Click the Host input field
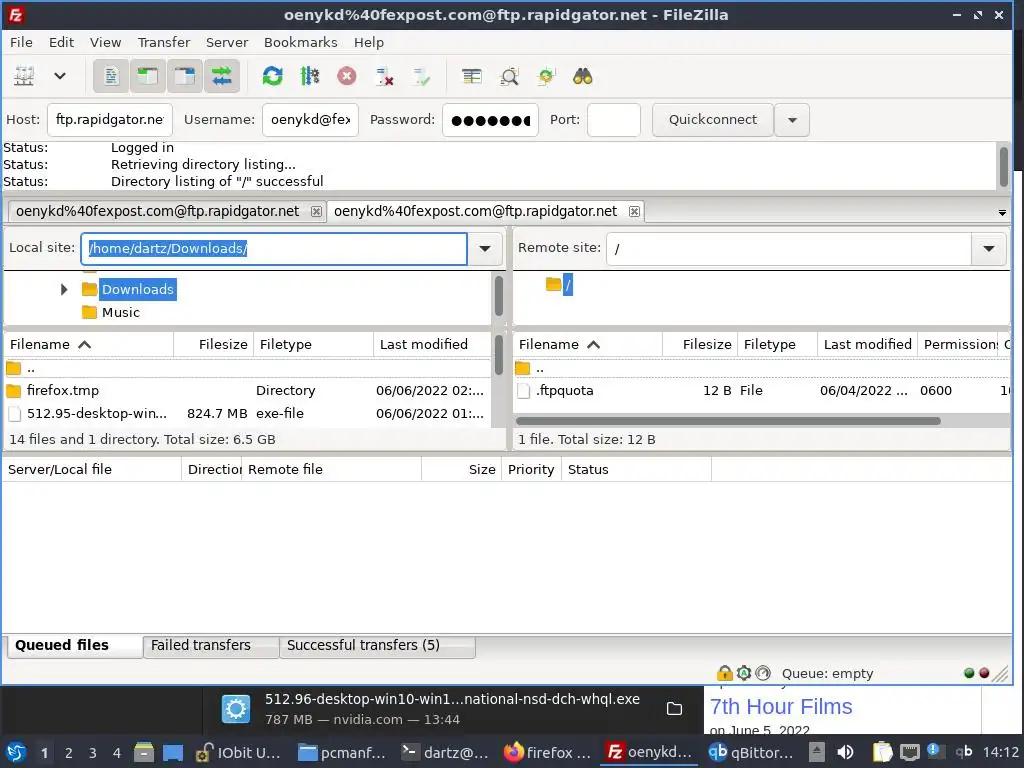The height and width of the screenshot is (768, 1024). coord(110,120)
